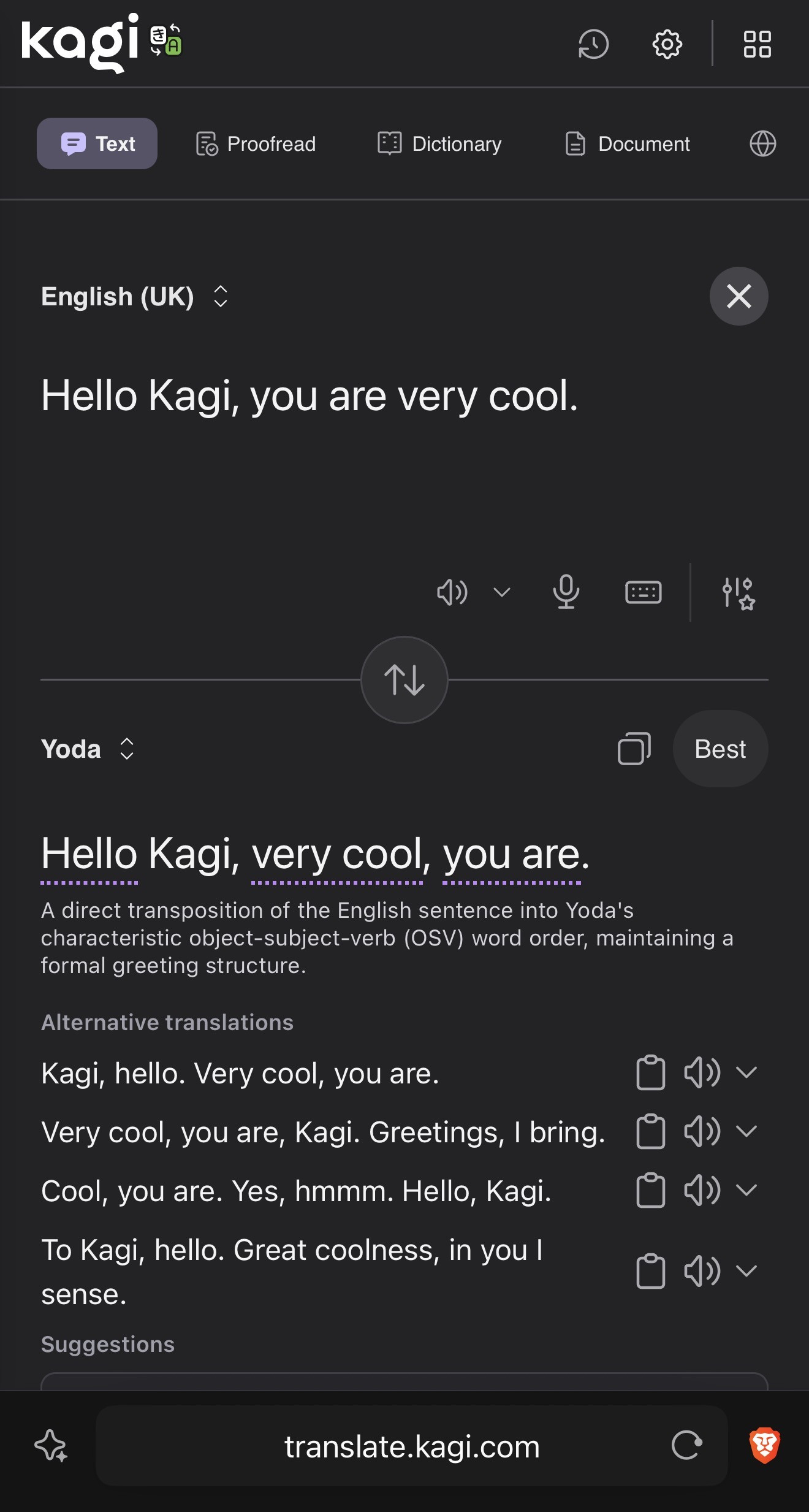
Task: Play source text audio speaker
Action: [x=452, y=592]
